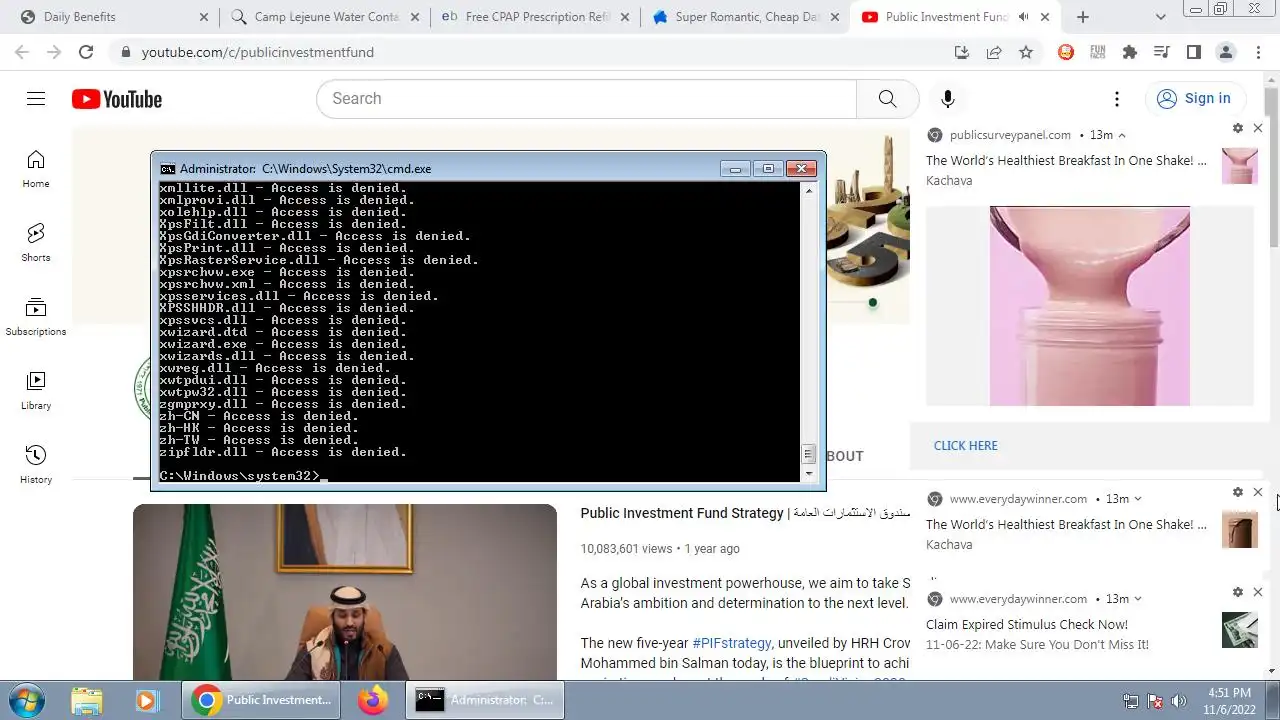Screen dimensions: 1280x720
Task: Switch to Super Romantic Cheap Date tab
Action: (x=744, y=17)
